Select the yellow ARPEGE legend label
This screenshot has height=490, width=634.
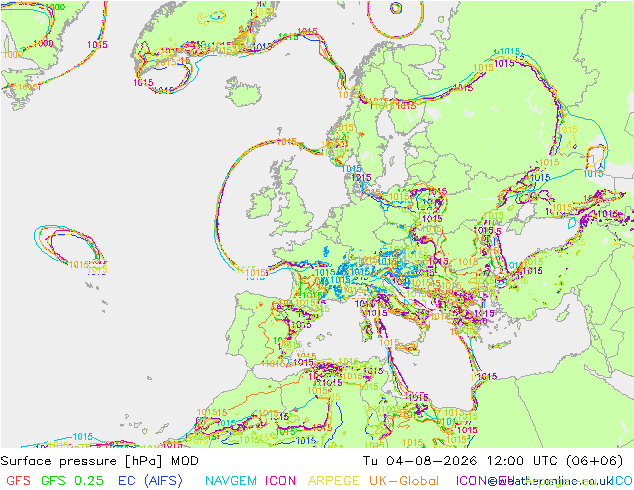[x=333, y=480]
